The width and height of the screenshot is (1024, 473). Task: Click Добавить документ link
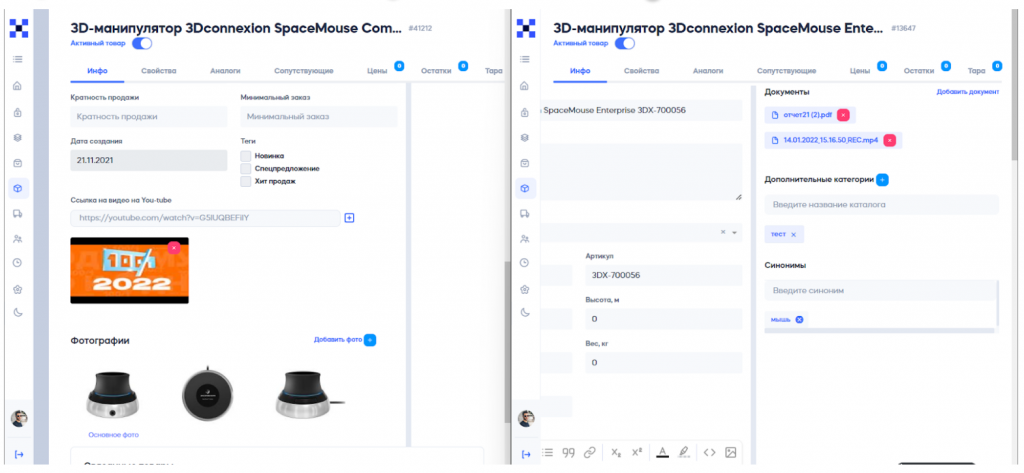968,92
